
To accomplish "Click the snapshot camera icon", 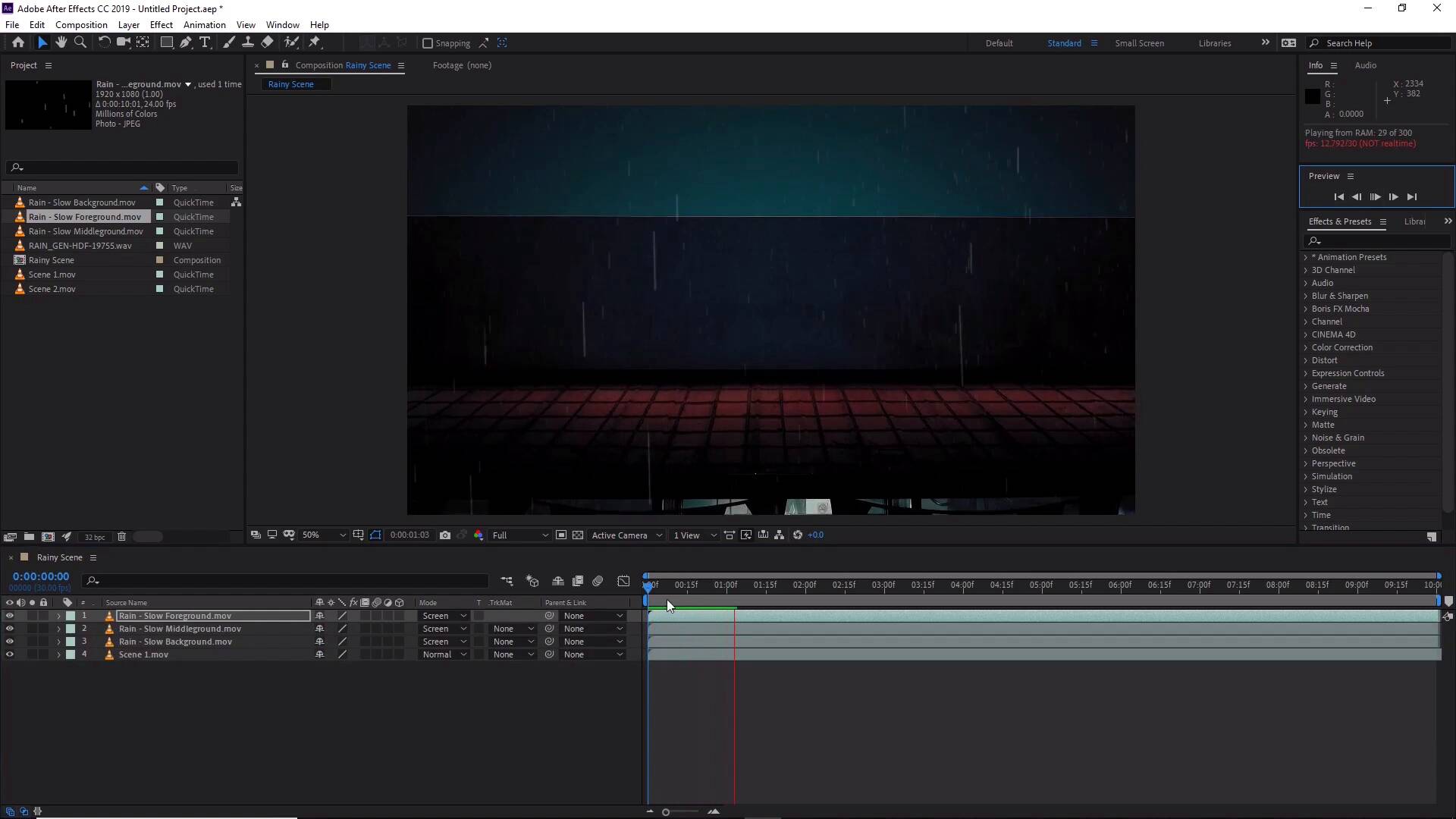I will (445, 535).
